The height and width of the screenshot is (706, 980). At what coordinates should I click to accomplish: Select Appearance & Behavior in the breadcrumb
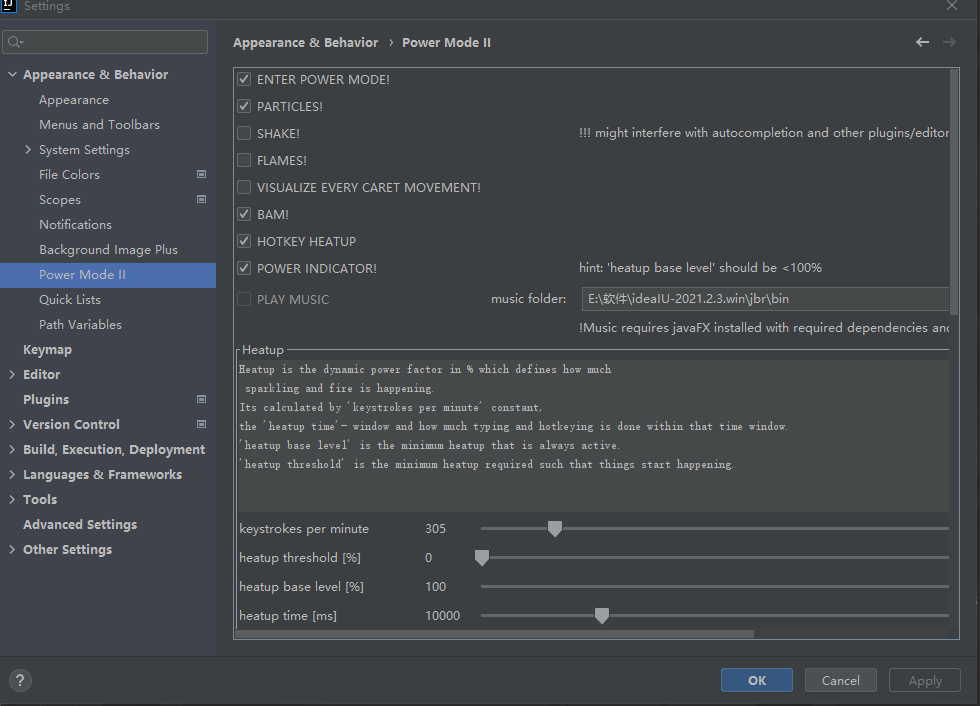[305, 42]
